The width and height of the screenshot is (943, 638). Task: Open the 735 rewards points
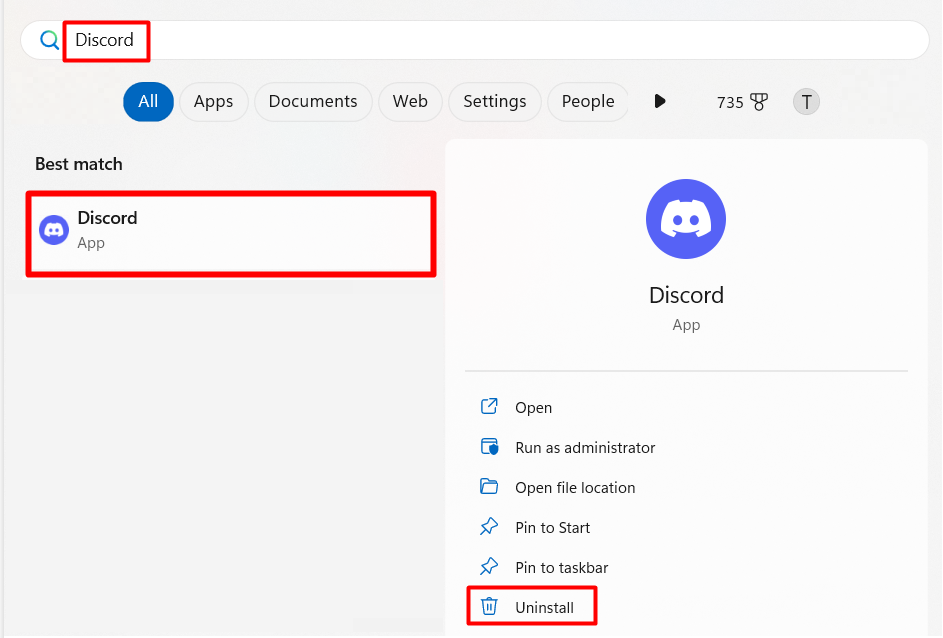pyautogui.click(x=730, y=102)
